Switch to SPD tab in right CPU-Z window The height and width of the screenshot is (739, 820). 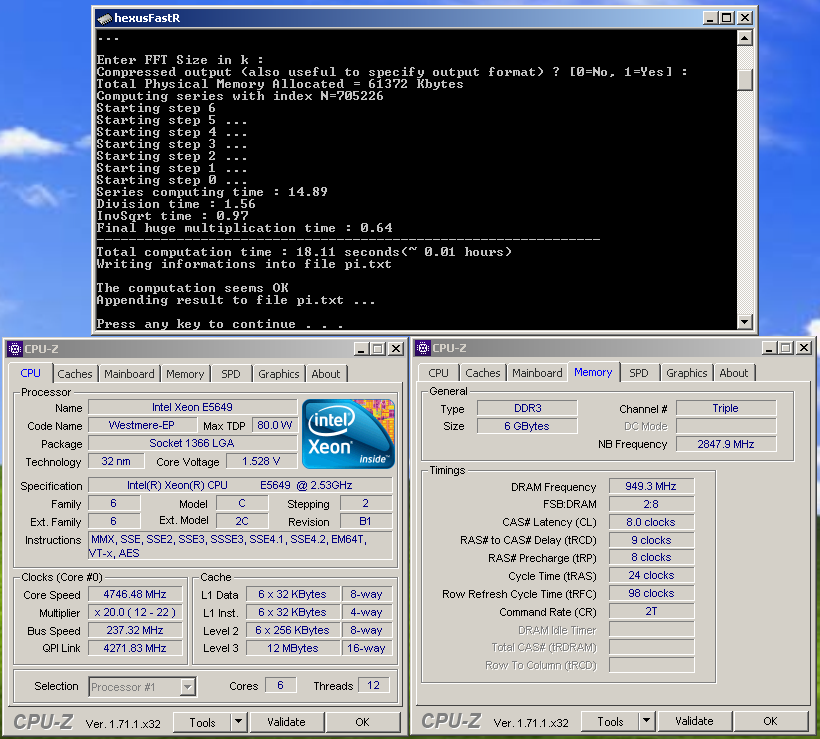click(x=639, y=373)
